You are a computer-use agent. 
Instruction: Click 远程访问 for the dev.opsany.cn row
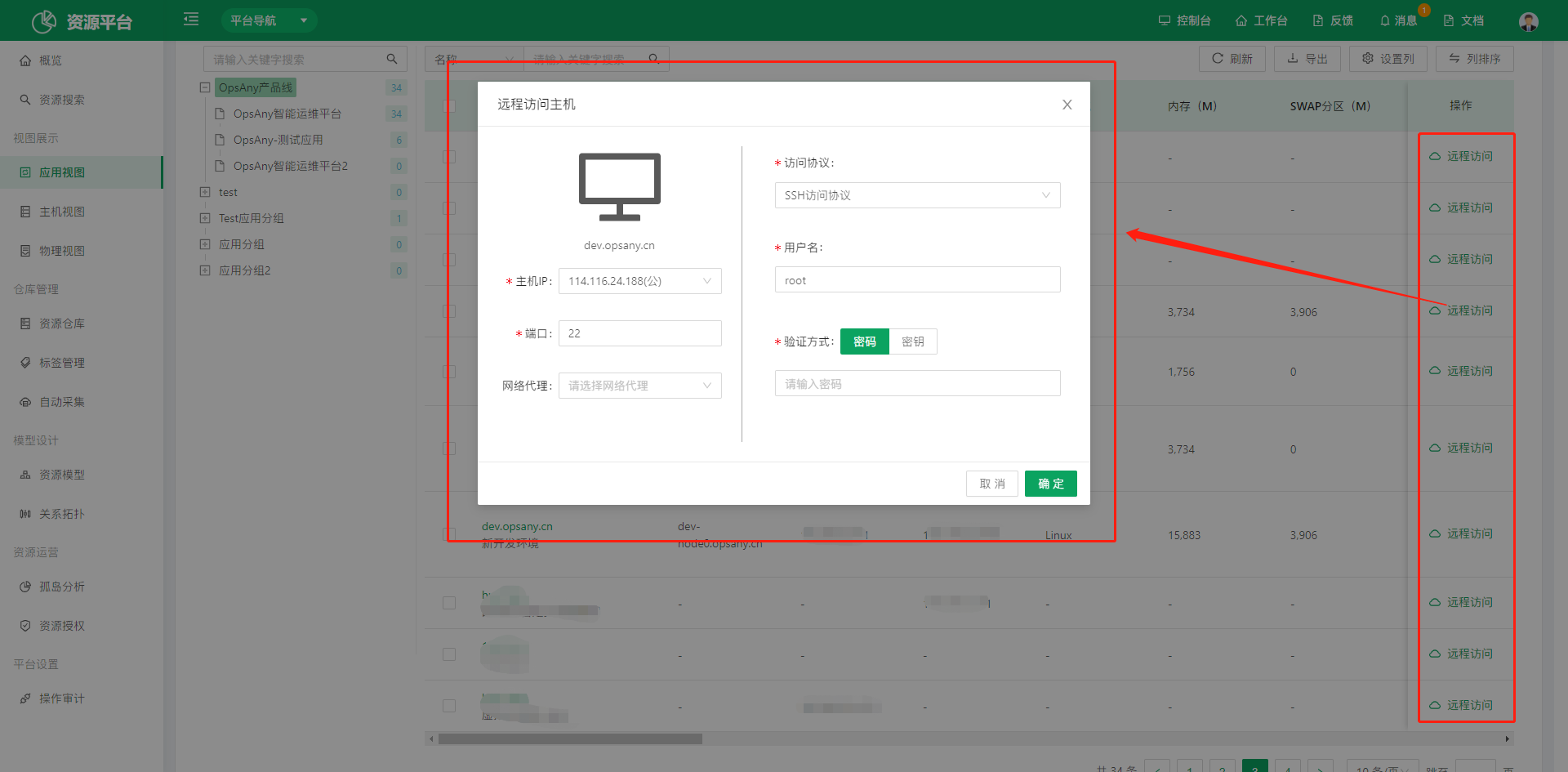pyautogui.click(x=1461, y=533)
